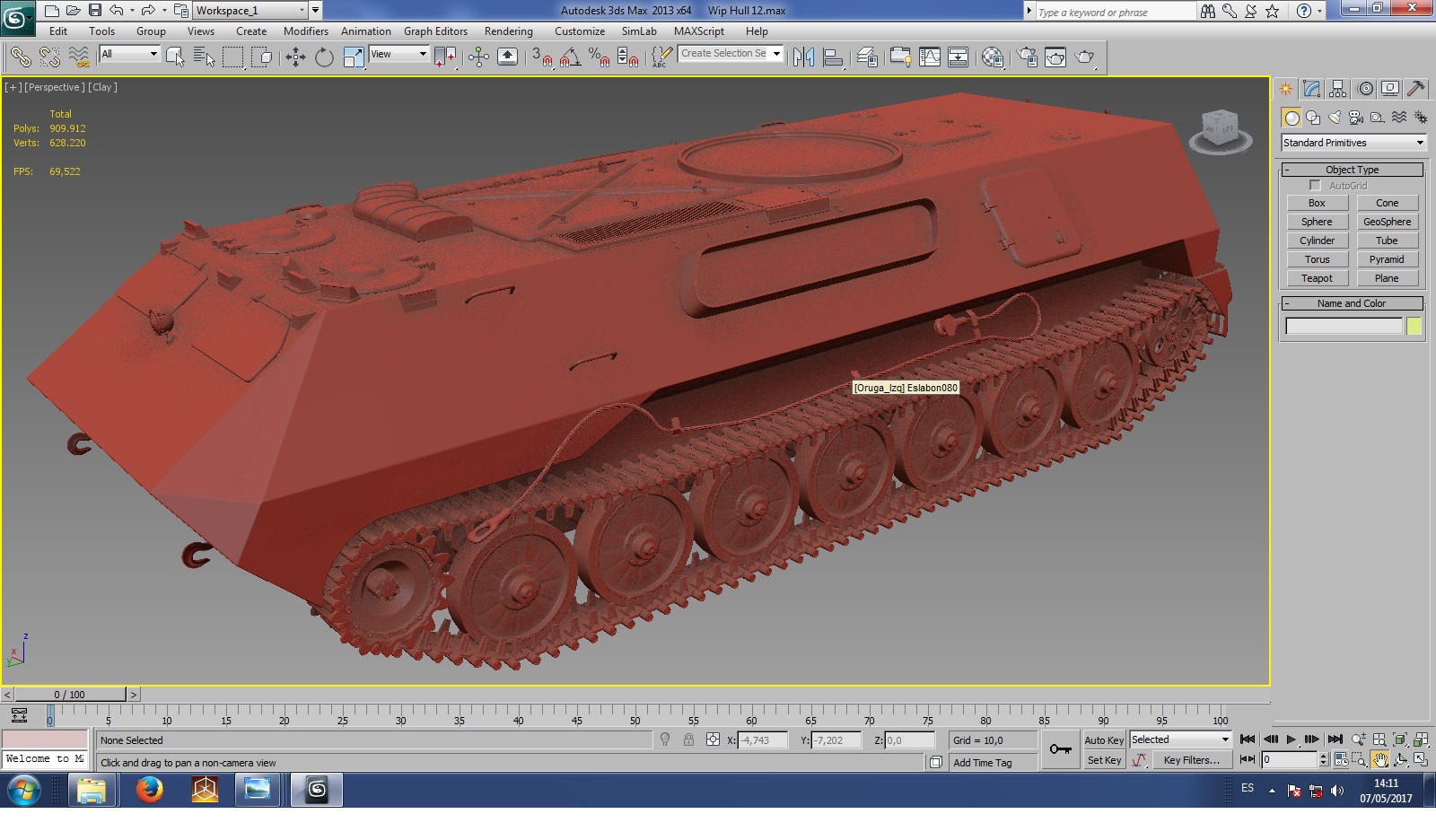Collapse the Name and Color rollout
1436x840 pixels.
click(1352, 303)
